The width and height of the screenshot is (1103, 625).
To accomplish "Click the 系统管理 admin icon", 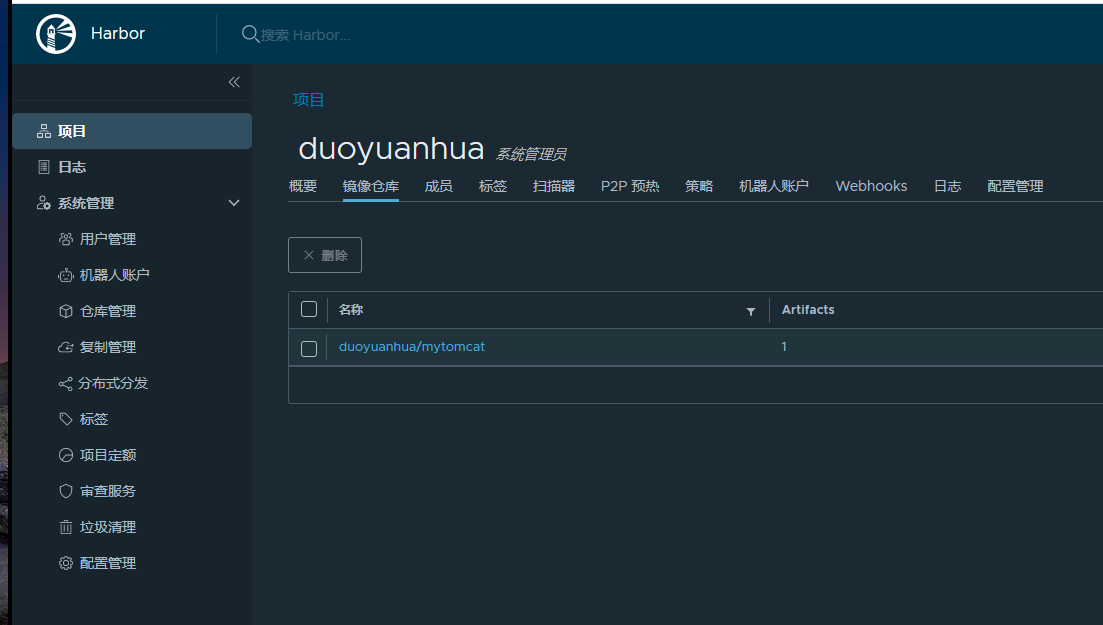I will click(44, 203).
